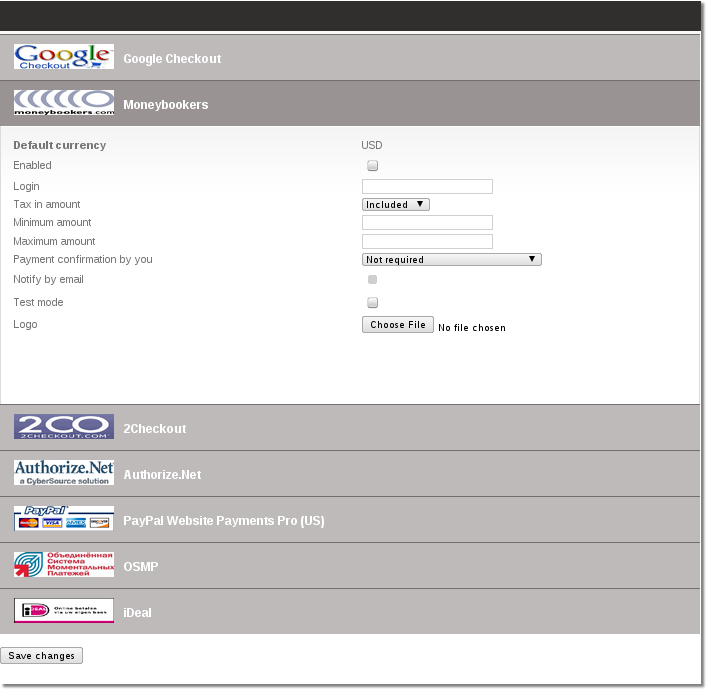Click the iDeal logo icon
The image size is (707, 690).
point(64,611)
